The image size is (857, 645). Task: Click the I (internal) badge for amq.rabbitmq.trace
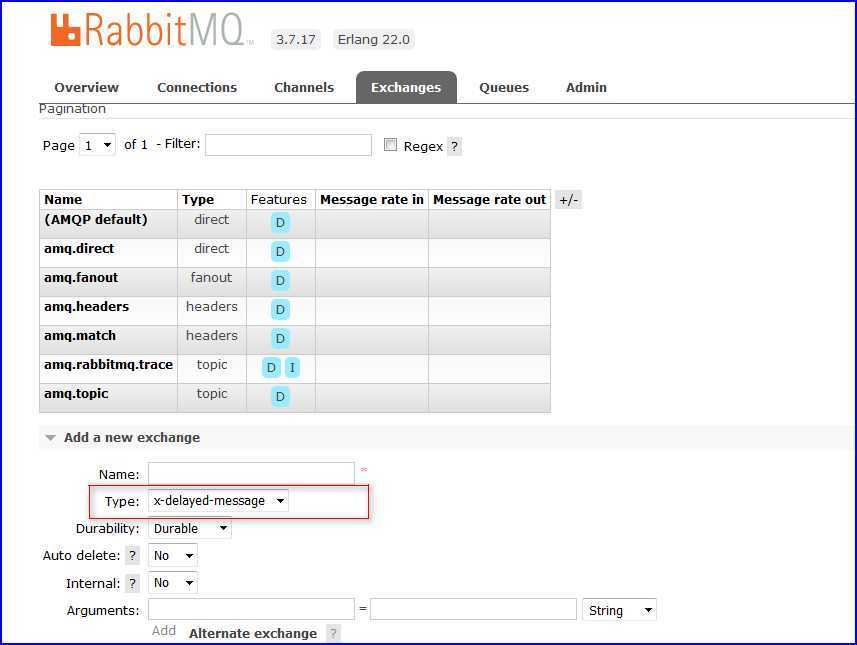coord(292,368)
